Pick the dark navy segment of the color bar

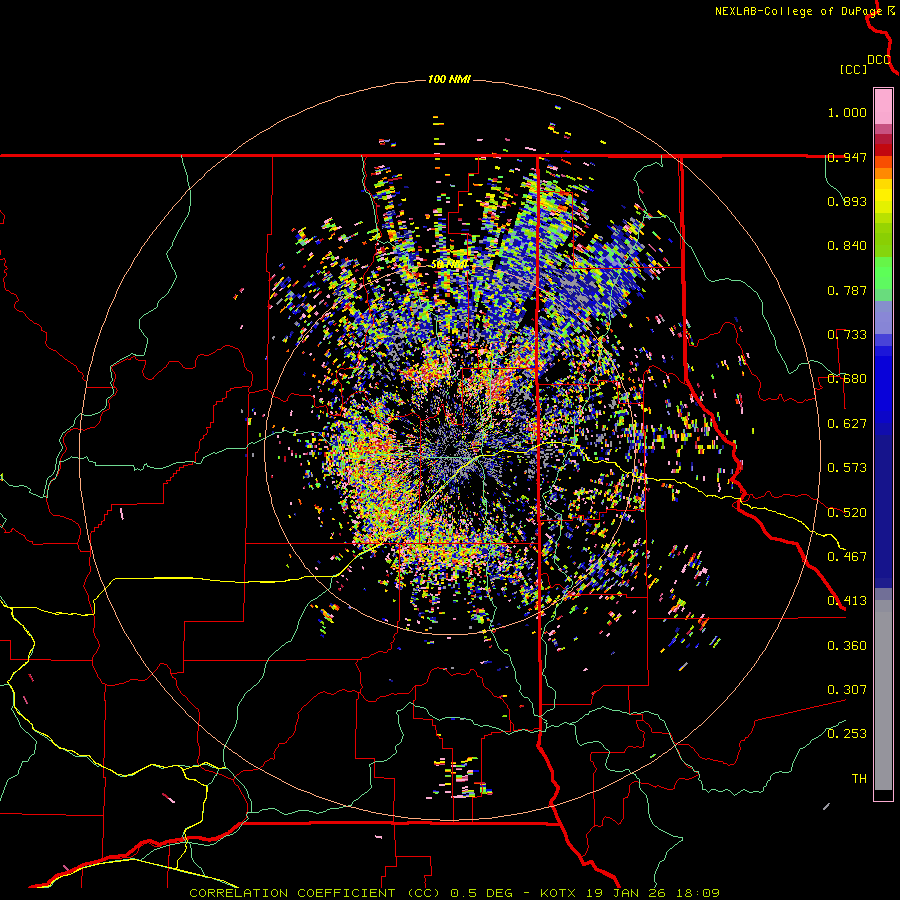(x=883, y=511)
